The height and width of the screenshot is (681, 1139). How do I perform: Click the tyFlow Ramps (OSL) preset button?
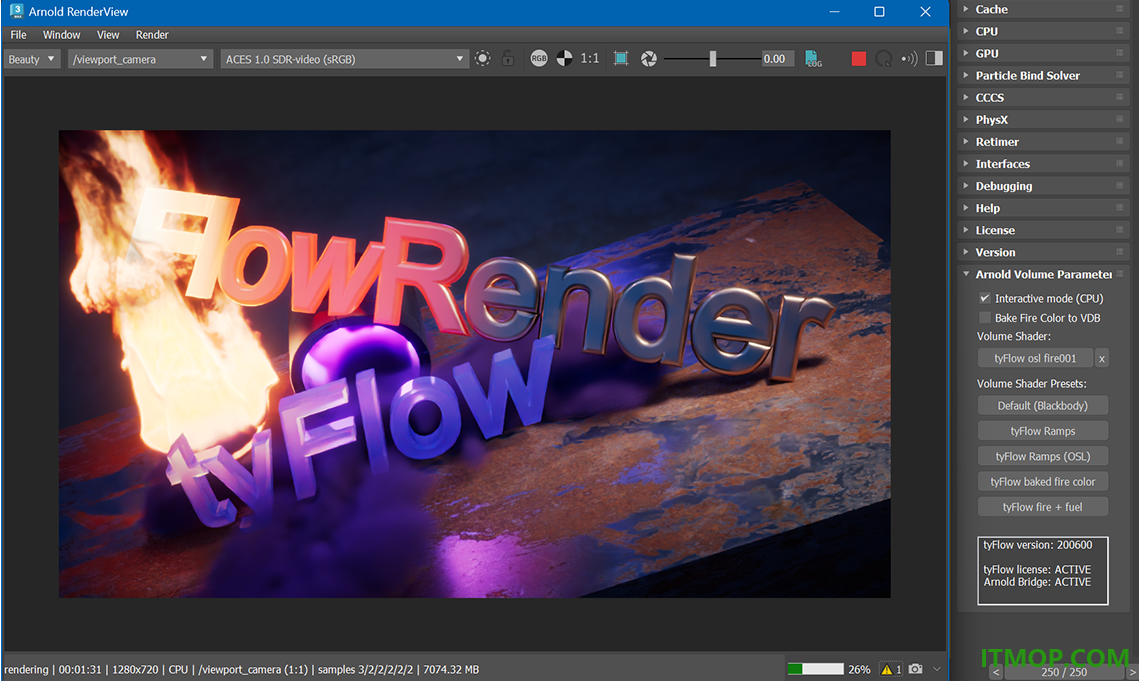coord(1042,456)
